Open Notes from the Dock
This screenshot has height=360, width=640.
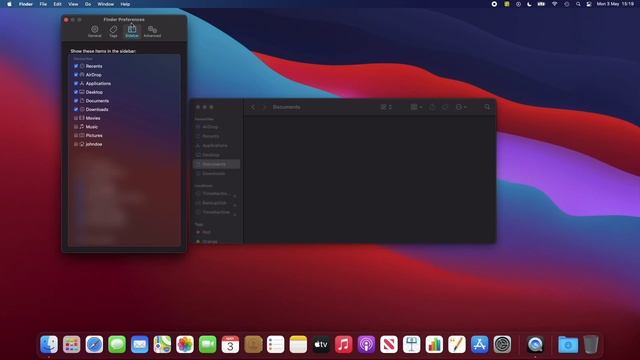coord(298,344)
